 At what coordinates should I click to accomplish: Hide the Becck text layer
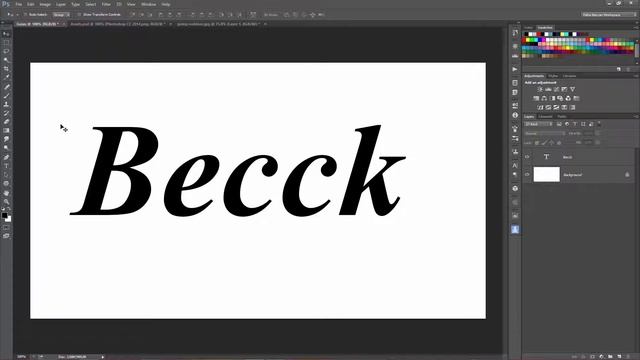(x=527, y=157)
